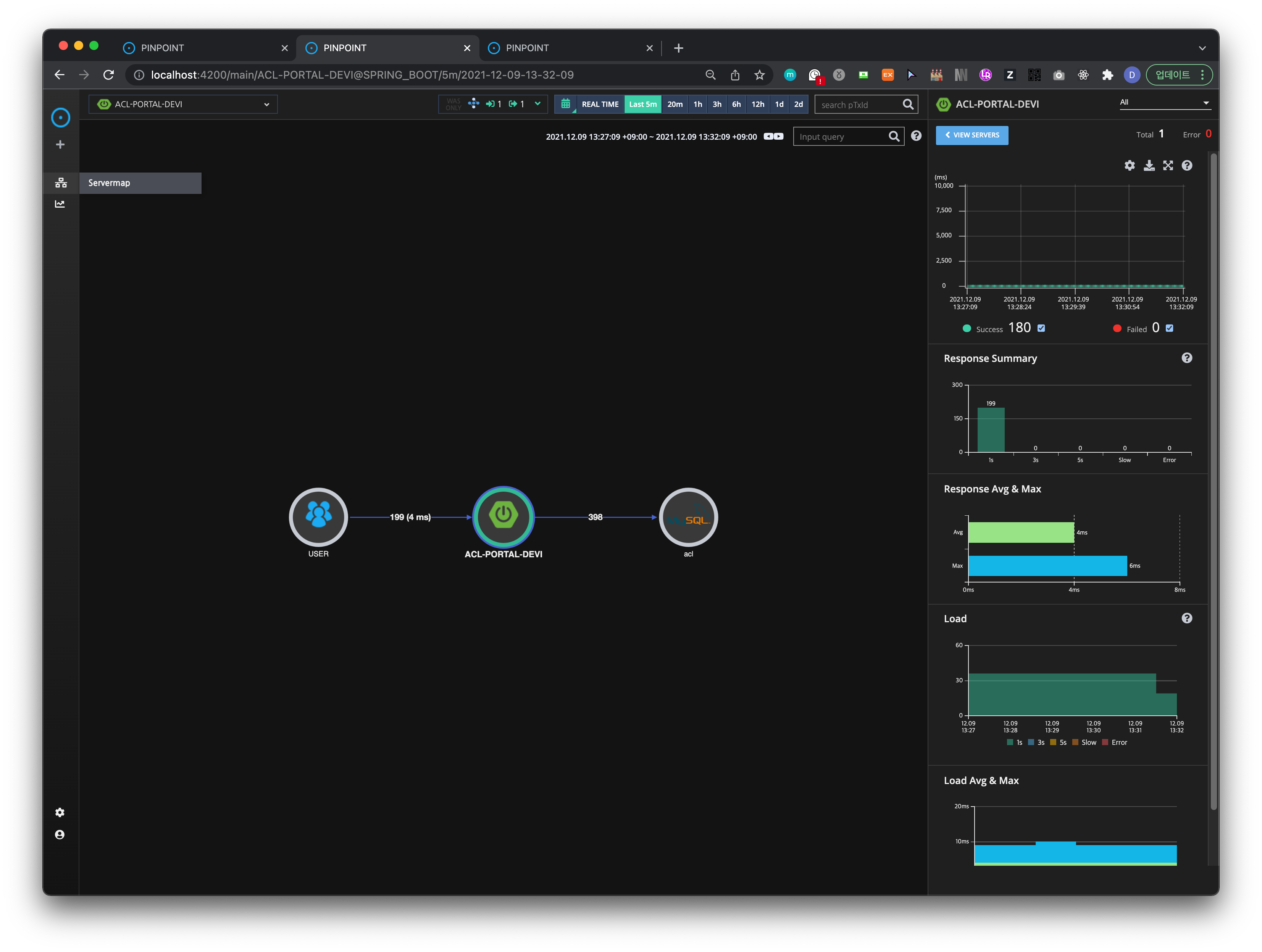
Task: Expand the response time chart to fullscreen
Action: pos(1168,165)
